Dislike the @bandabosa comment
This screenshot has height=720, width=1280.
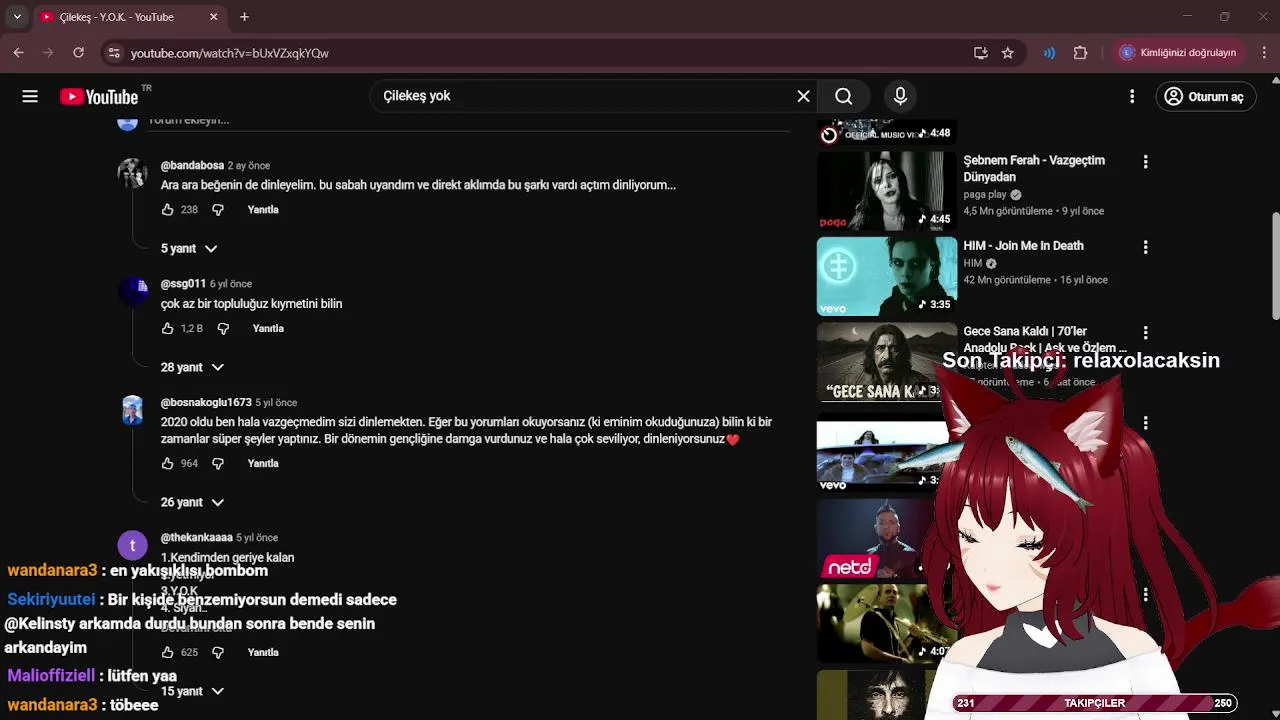point(218,210)
